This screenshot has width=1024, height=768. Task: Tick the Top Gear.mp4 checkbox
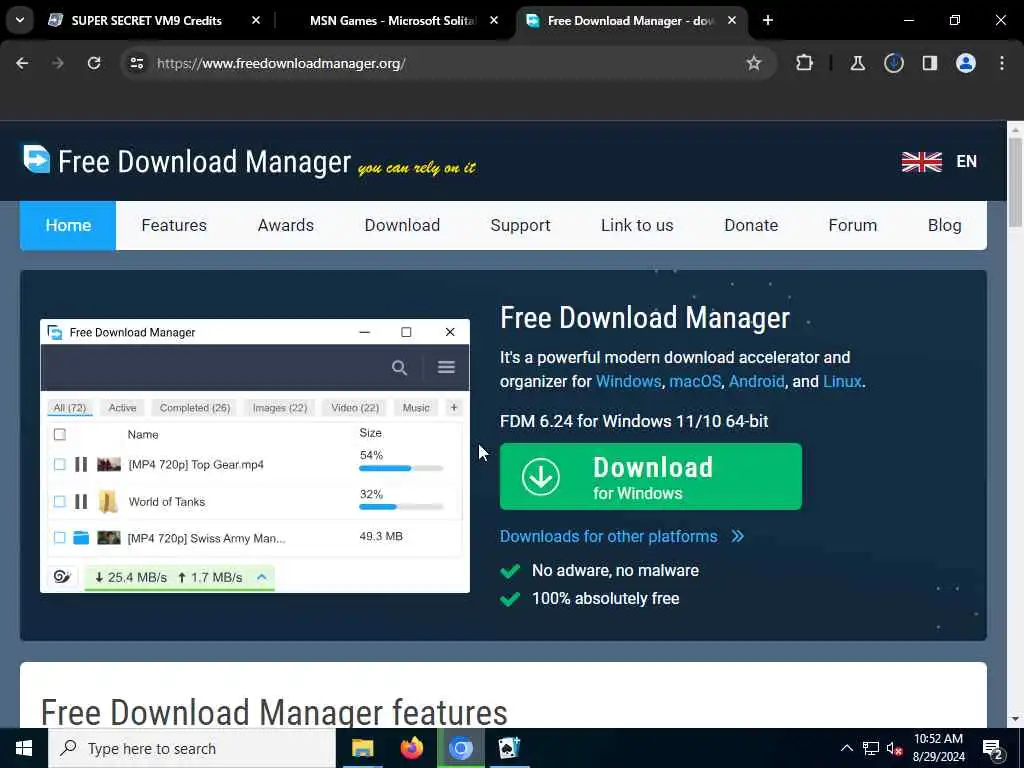point(59,464)
